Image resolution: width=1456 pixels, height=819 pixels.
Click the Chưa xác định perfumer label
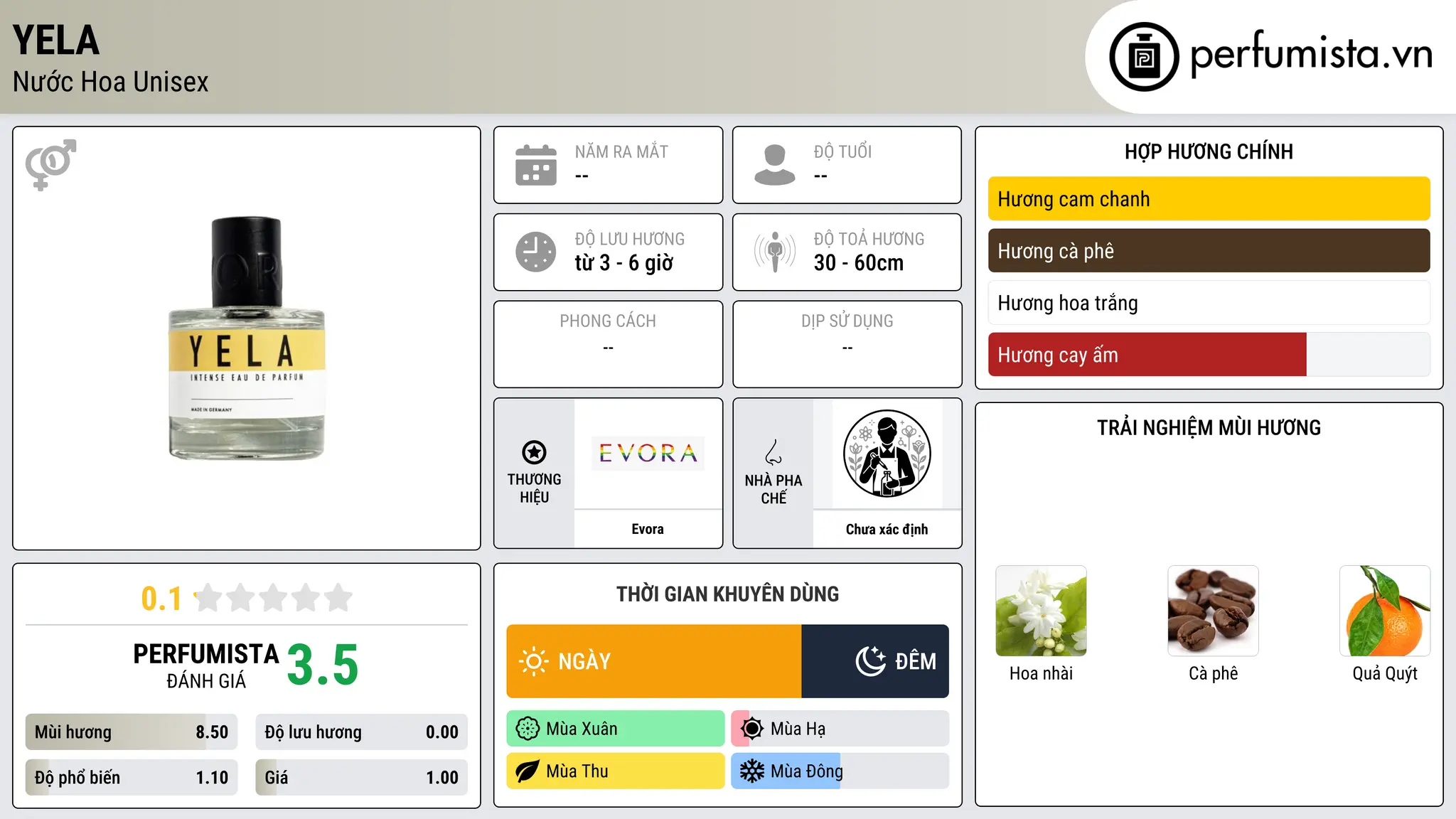click(887, 529)
